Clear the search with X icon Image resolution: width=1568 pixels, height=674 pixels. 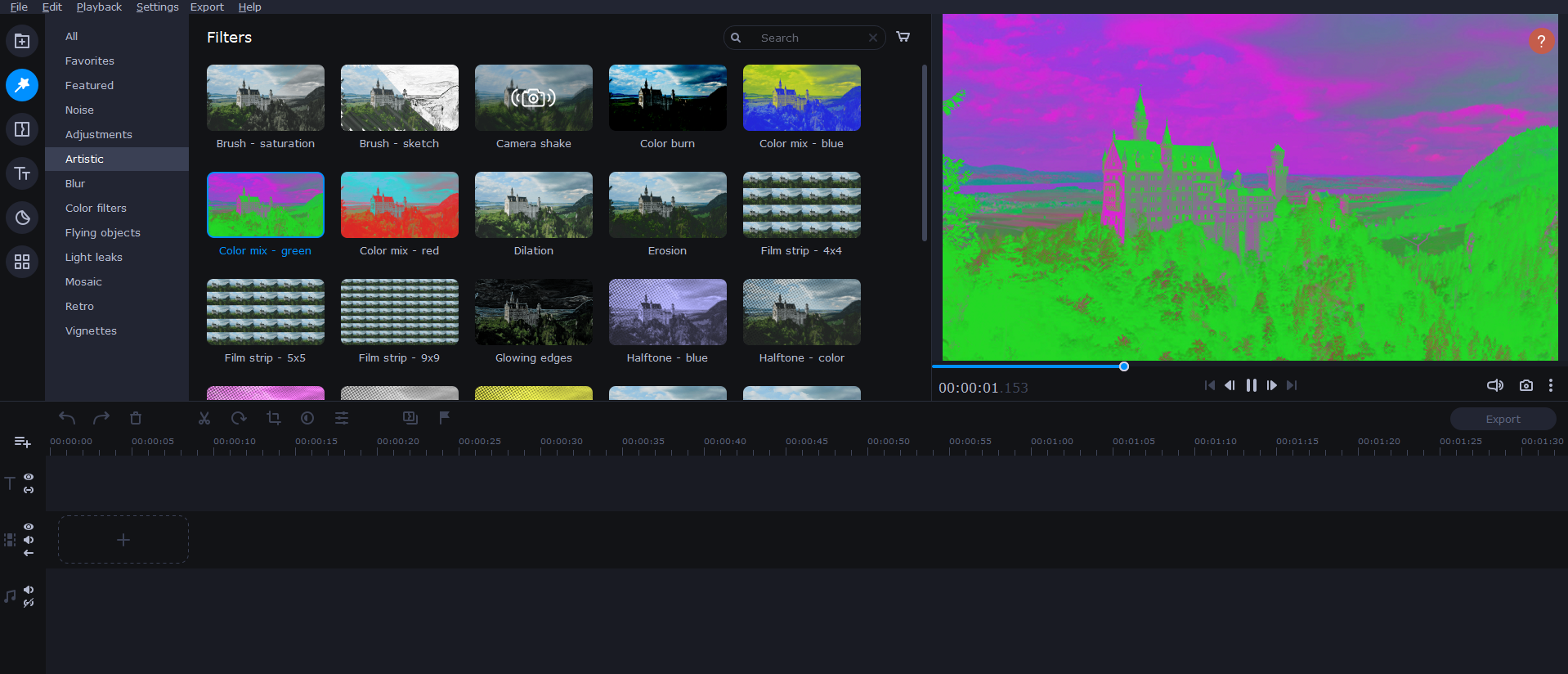tap(873, 38)
